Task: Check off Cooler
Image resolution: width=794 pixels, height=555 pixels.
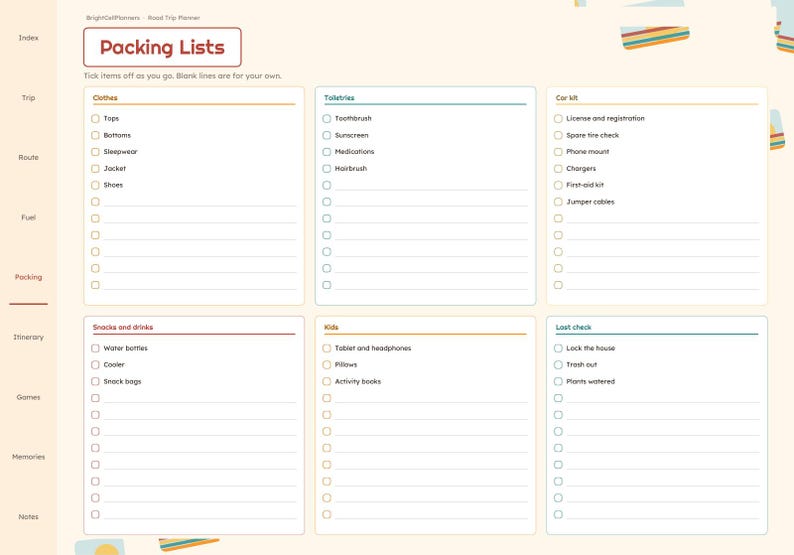Action: [x=95, y=365]
